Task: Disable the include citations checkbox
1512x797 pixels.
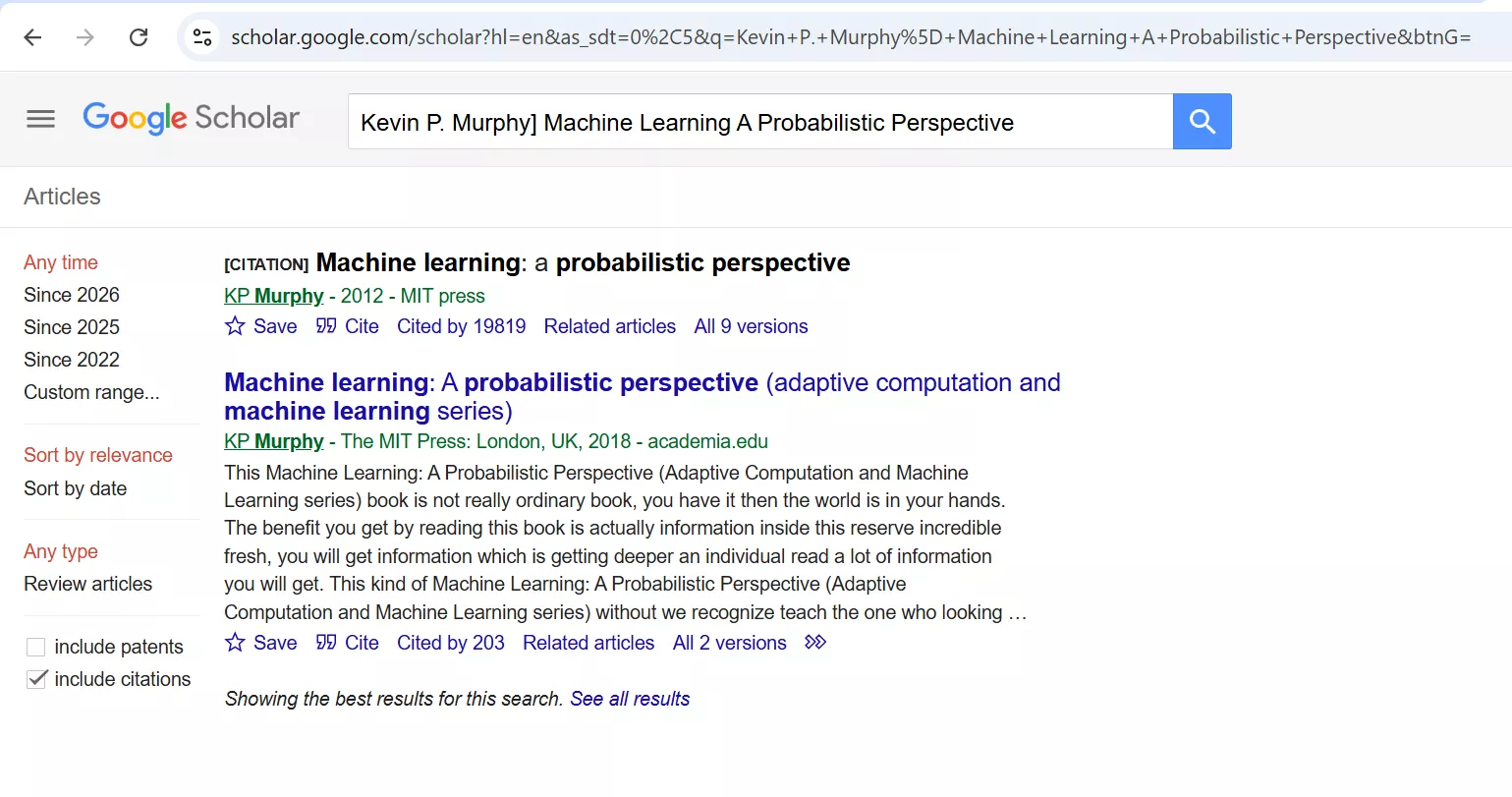Action: pyautogui.click(x=35, y=678)
